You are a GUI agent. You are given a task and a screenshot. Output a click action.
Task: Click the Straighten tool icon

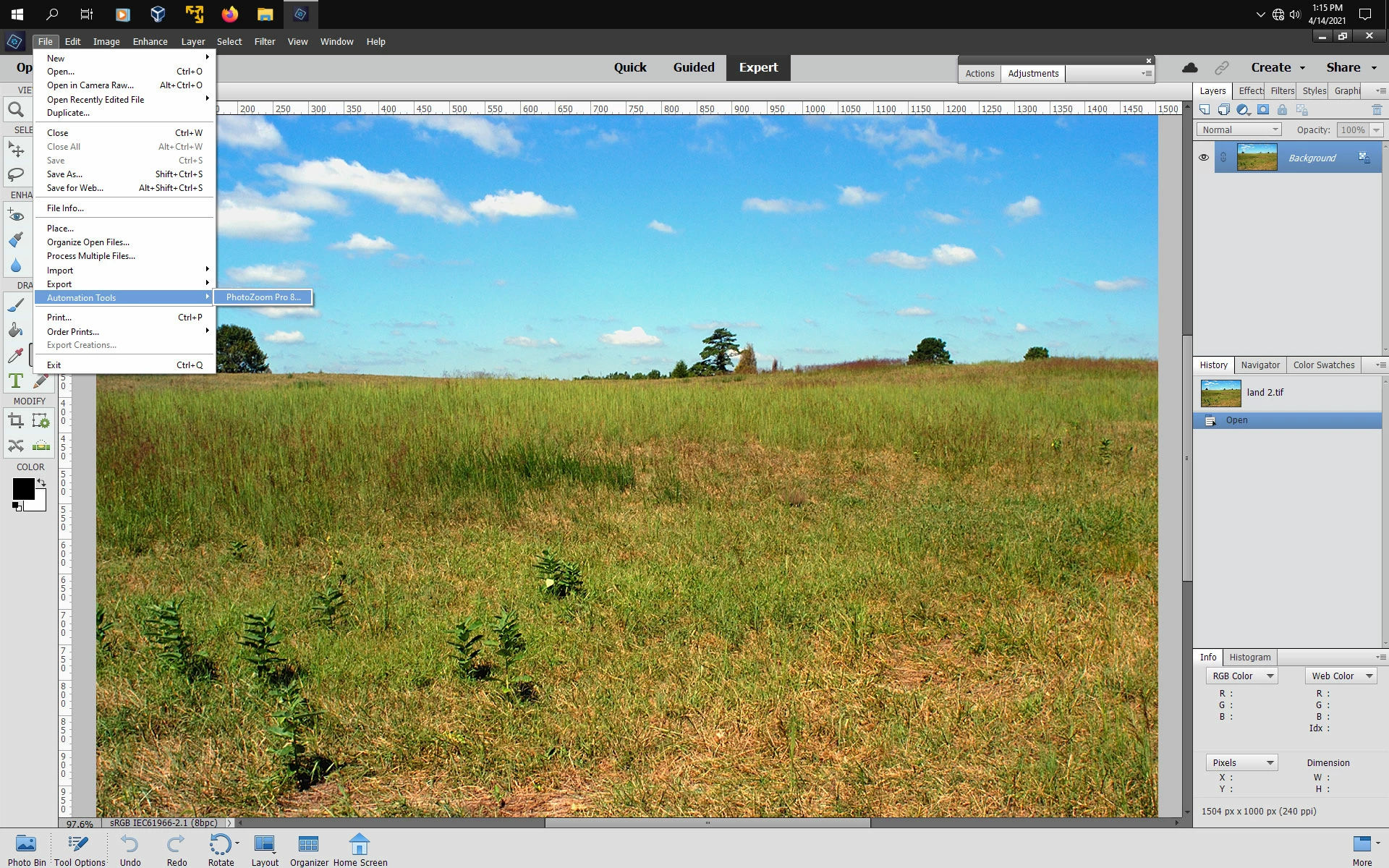41,446
